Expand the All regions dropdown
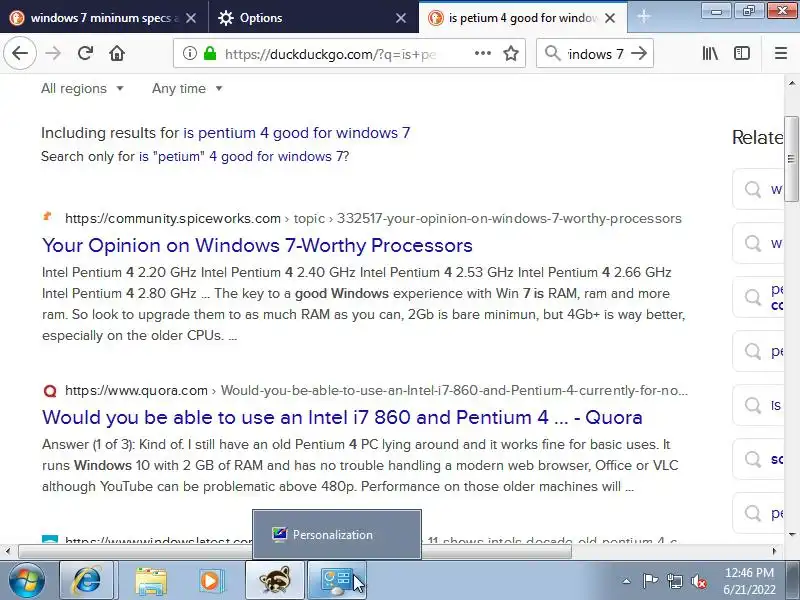Screen dimensions: 800x600 click(83, 88)
